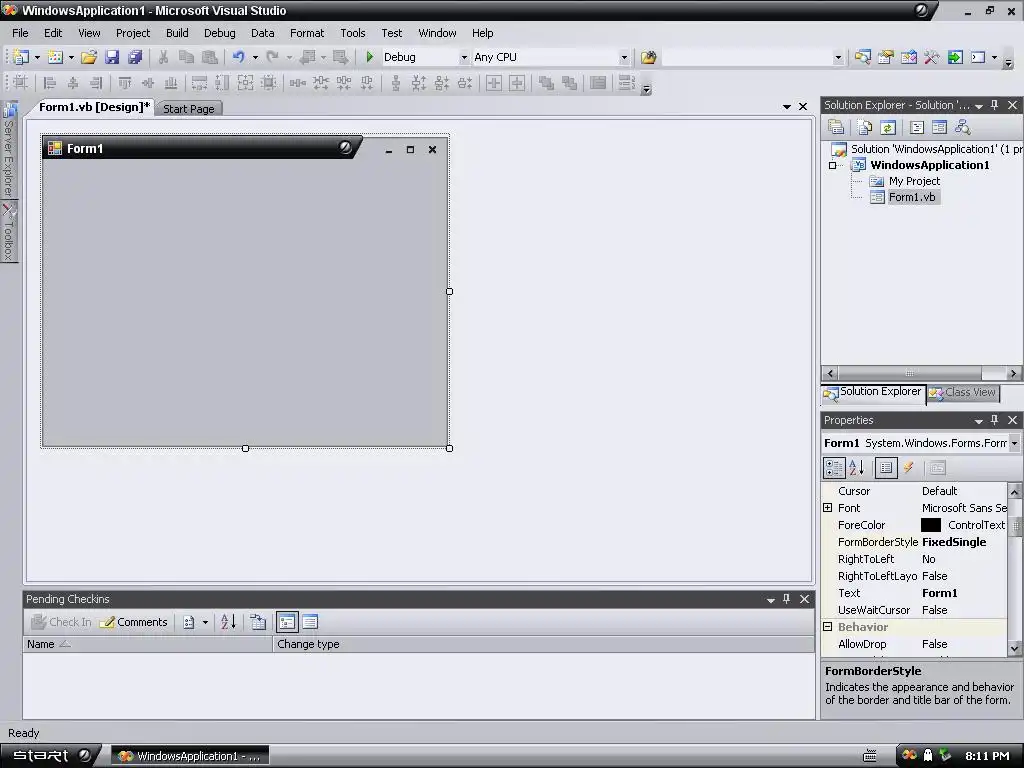Click the Align to Grid layout icon
The width and height of the screenshot is (1024, 768).
(21, 83)
